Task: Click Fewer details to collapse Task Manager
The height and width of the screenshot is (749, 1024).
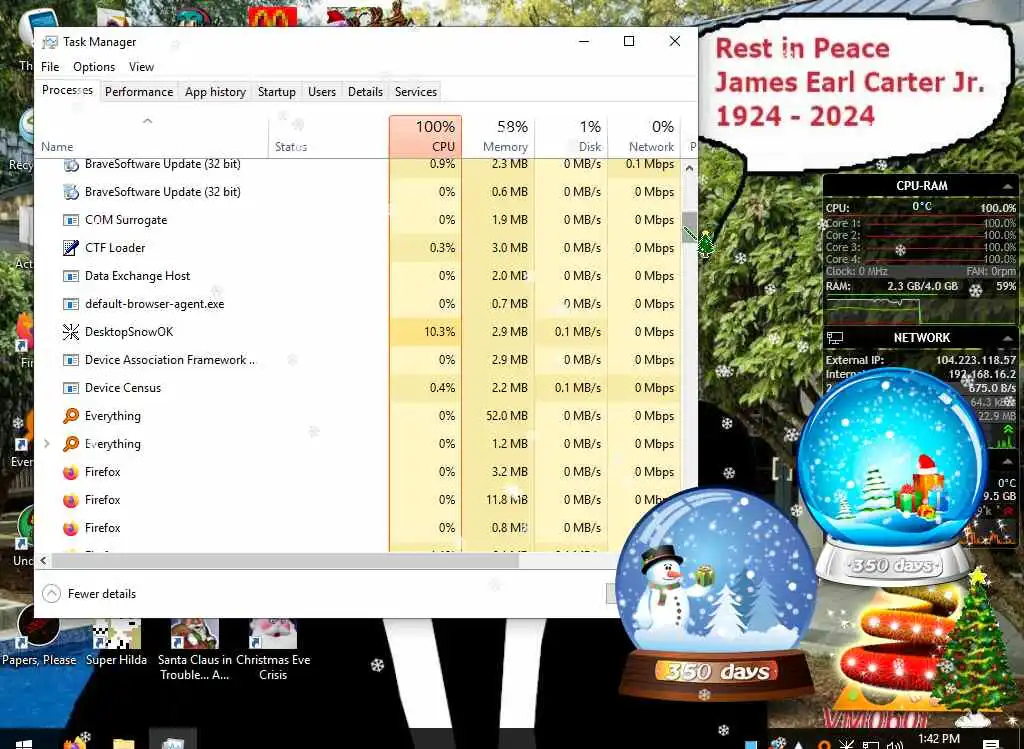Action: (89, 594)
